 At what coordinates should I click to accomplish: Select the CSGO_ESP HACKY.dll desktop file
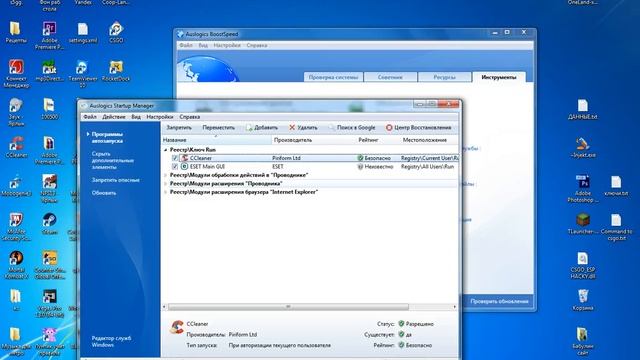click(x=582, y=265)
